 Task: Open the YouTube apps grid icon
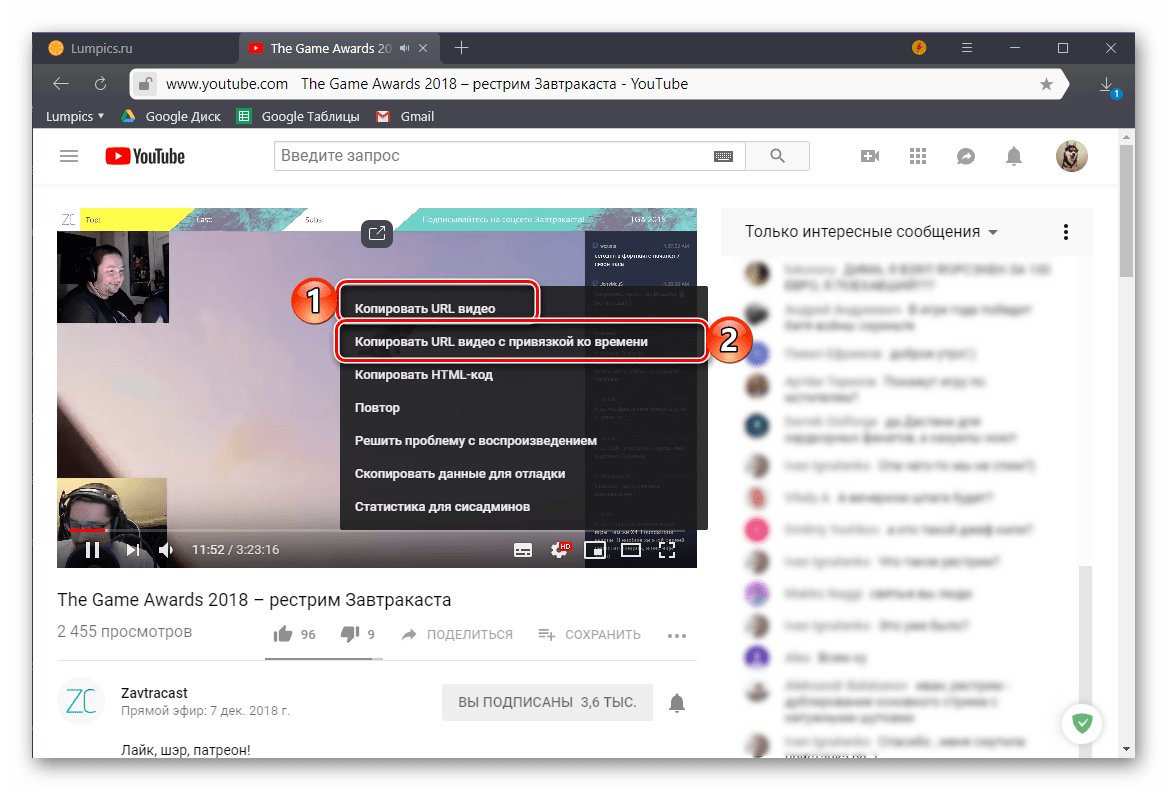918,156
